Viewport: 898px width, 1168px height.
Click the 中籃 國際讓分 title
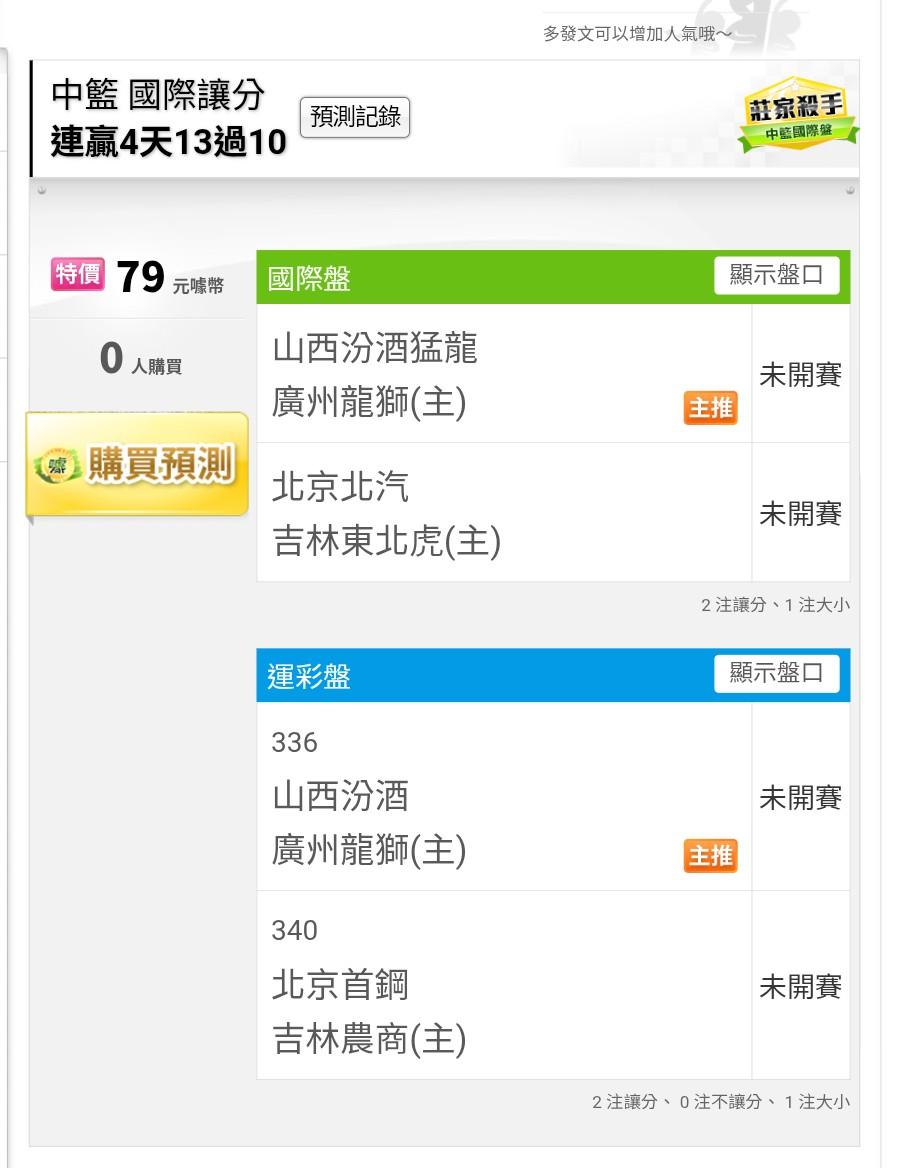tap(158, 94)
